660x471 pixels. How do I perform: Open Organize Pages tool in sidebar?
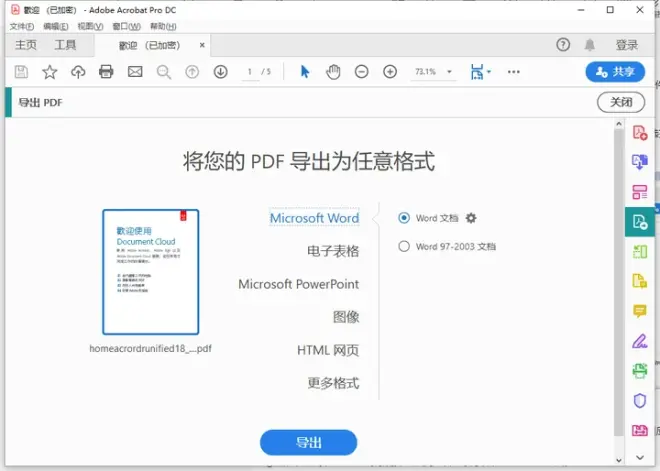click(640, 252)
